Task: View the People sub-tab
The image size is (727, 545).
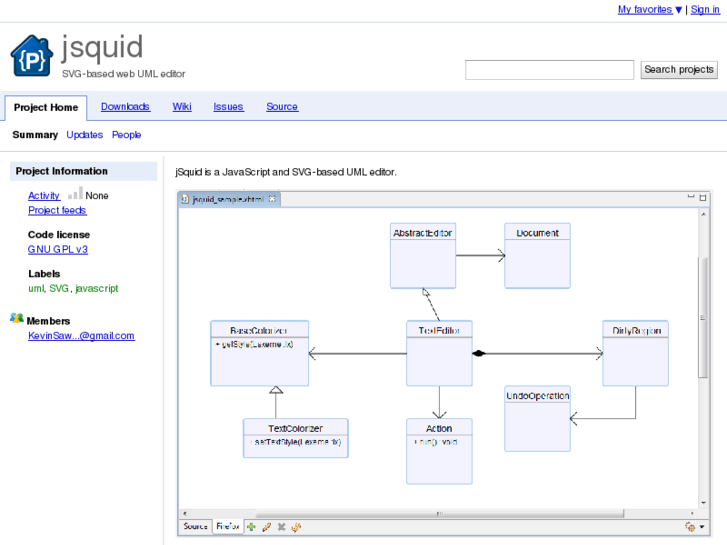Action: pos(126,135)
